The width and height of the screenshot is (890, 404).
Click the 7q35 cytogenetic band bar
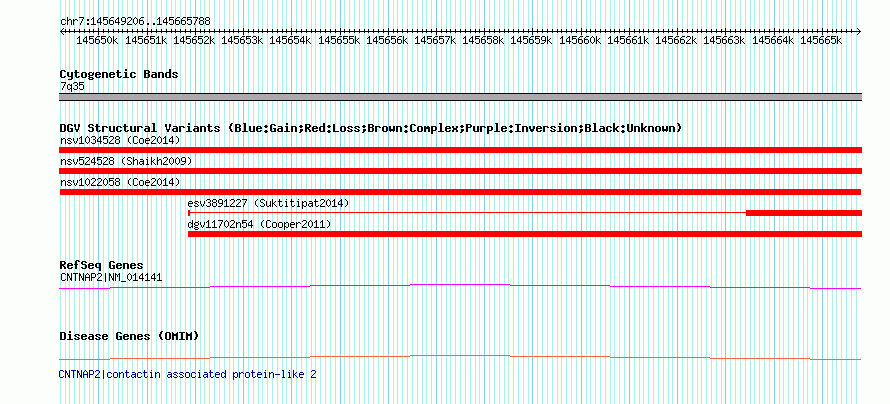point(460,97)
